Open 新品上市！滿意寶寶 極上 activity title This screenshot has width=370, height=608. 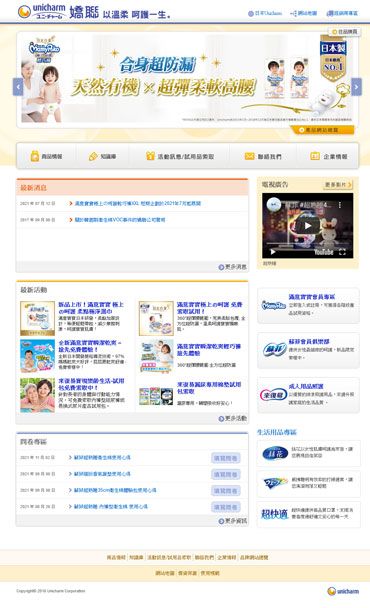point(91,308)
